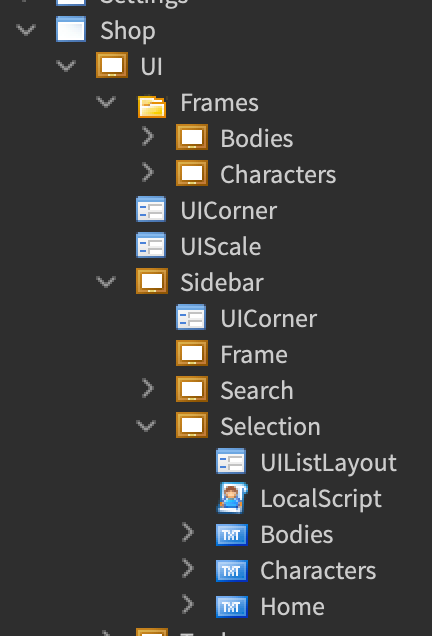Select the Sidebar label
The image size is (432, 636).
tap(222, 283)
